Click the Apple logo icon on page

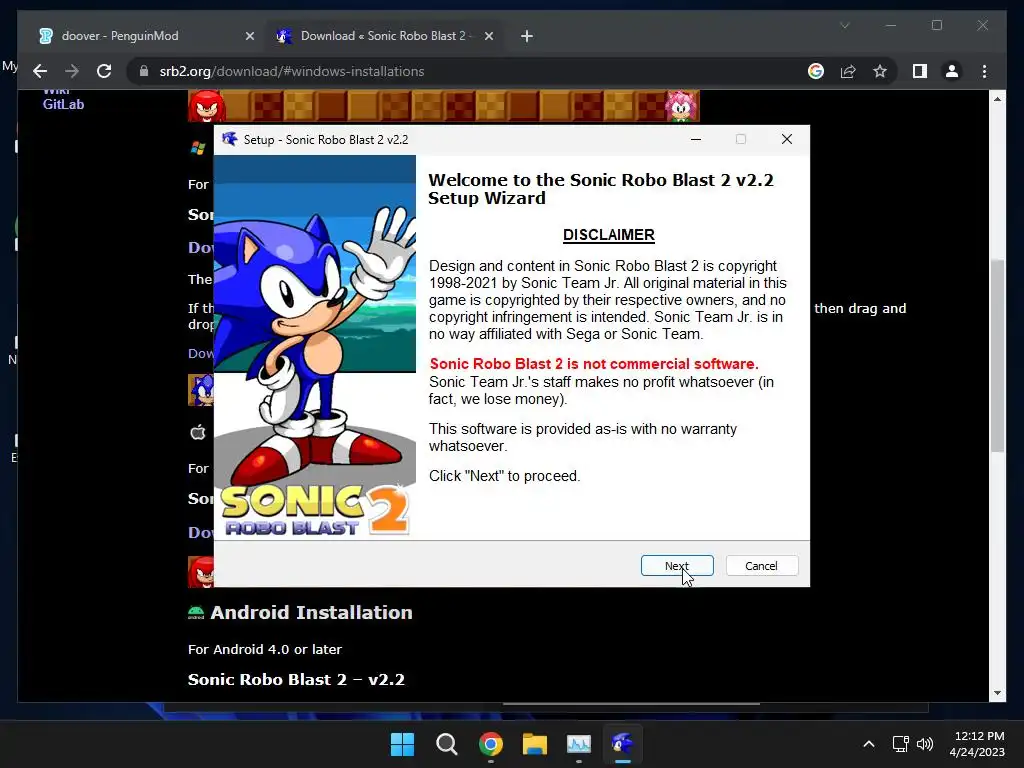(x=198, y=432)
